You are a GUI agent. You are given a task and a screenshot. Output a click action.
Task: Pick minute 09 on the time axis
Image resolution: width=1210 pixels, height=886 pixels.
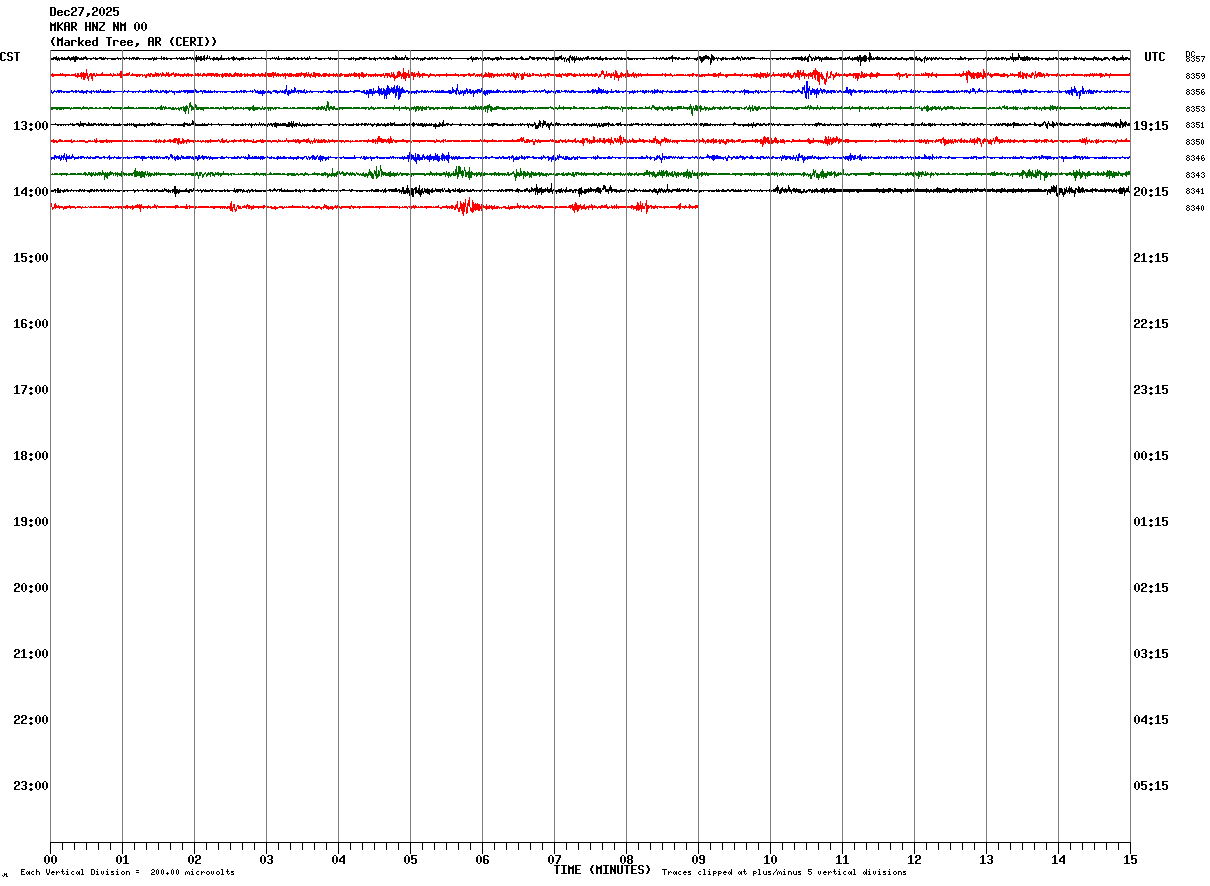point(698,859)
